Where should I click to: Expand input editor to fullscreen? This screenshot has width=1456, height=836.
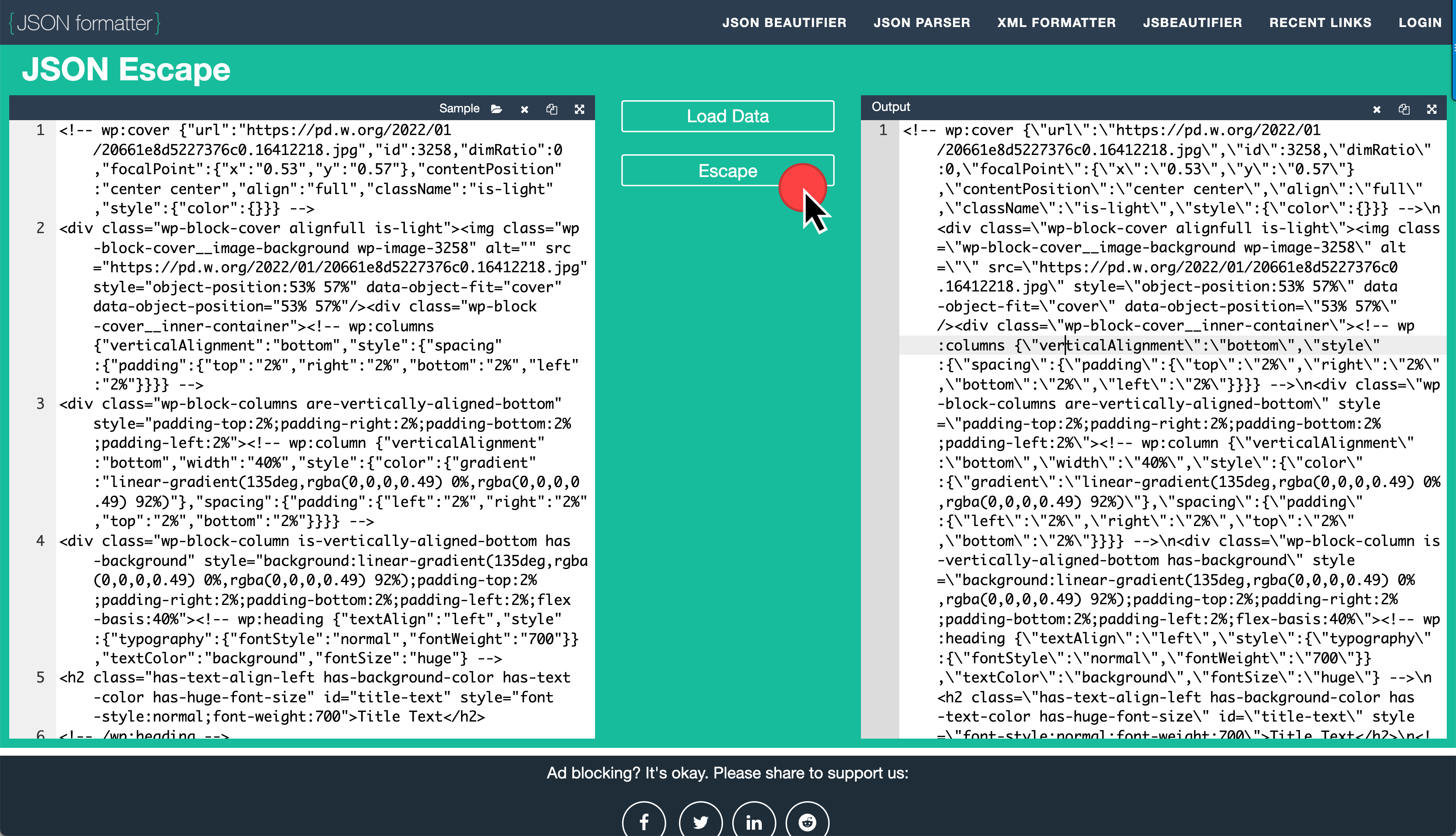tap(579, 109)
